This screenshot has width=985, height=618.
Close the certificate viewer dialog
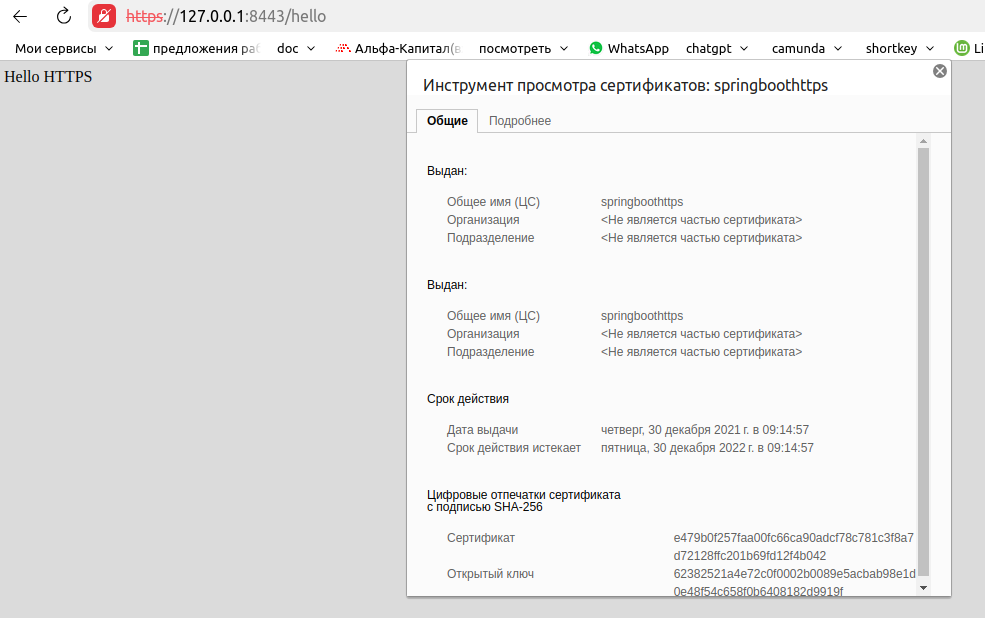[x=940, y=71]
